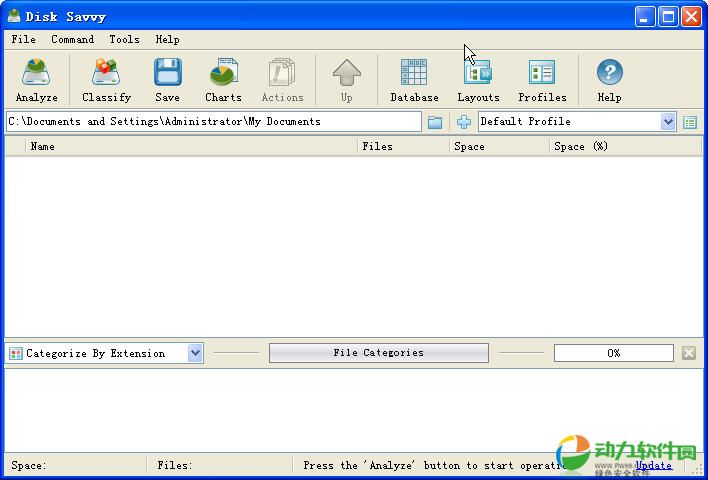Open the File menu
This screenshot has height=480, width=708.
[x=23, y=39]
